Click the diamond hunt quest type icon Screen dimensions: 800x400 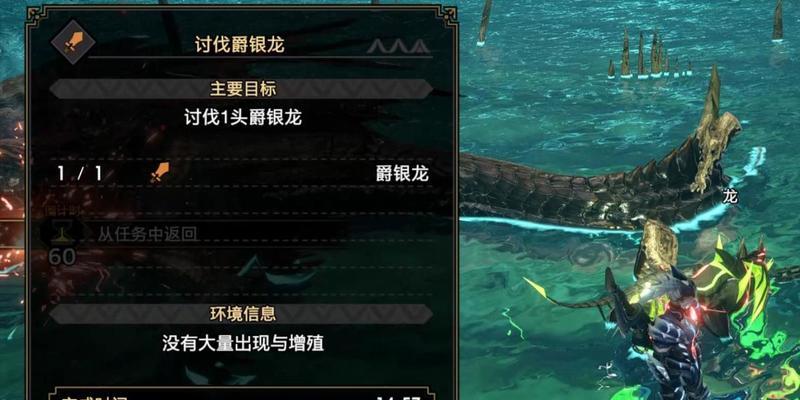[73, 42]
